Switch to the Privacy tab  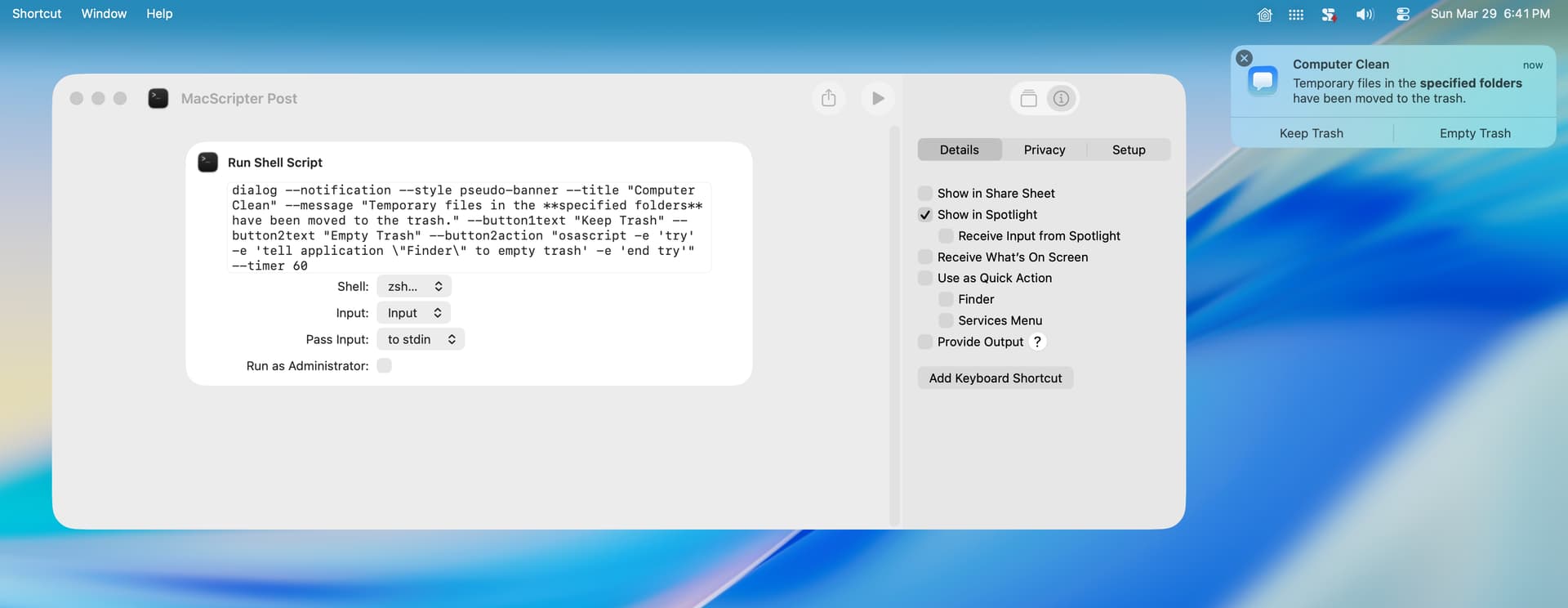[1044, 150]
